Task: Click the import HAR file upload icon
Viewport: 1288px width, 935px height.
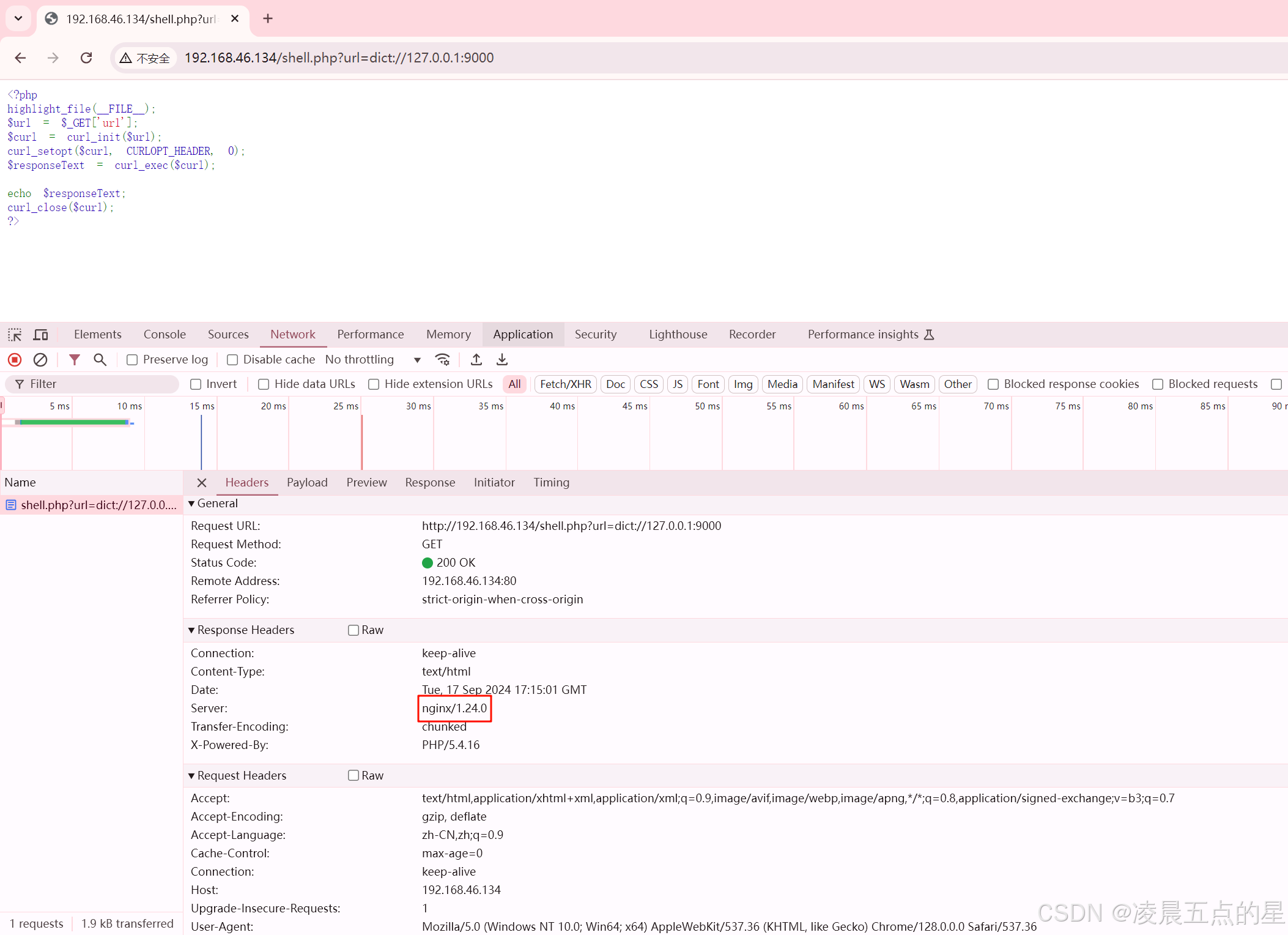Action: [x=476, y=360]
